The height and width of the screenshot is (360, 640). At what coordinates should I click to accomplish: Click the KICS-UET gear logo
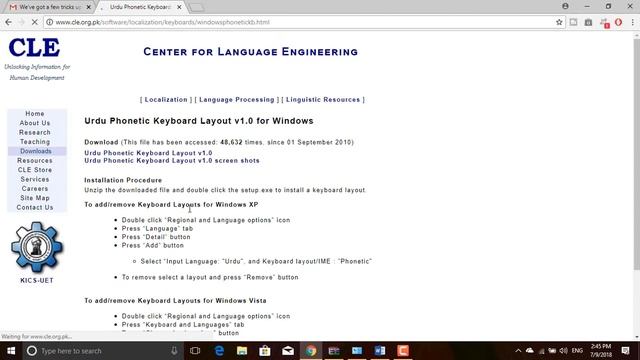coord(37,247)
